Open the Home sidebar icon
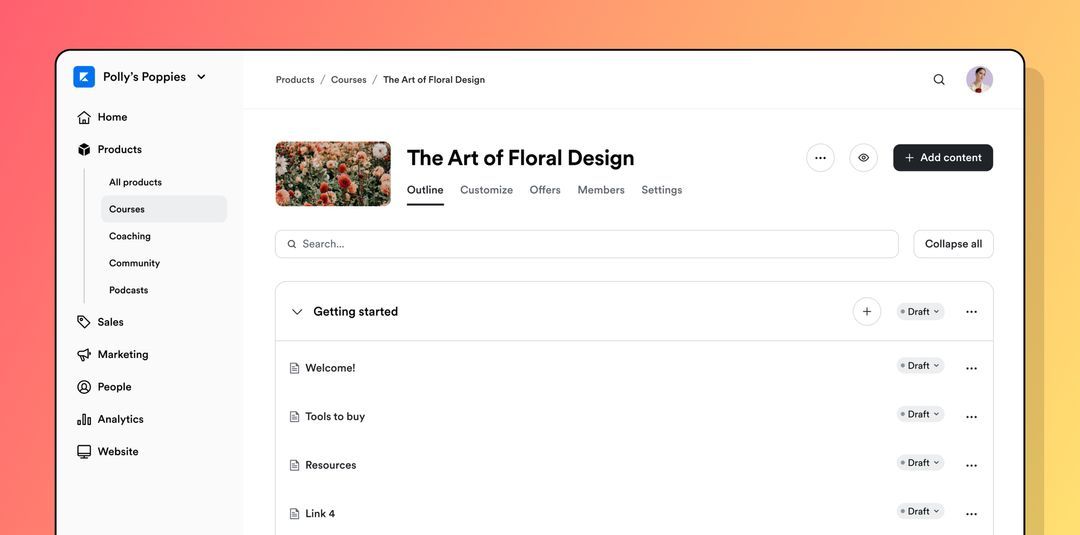This screenshot has width=1080, height=535. coord(84,117)
